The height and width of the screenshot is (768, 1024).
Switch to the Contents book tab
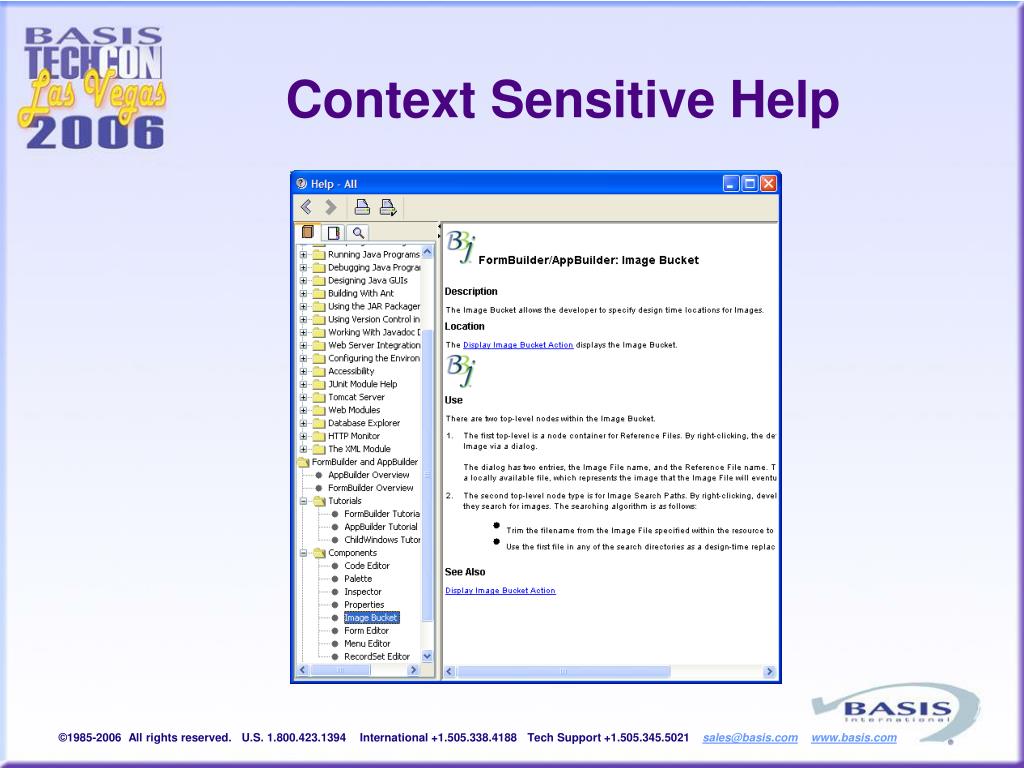(x=308, y=232)
